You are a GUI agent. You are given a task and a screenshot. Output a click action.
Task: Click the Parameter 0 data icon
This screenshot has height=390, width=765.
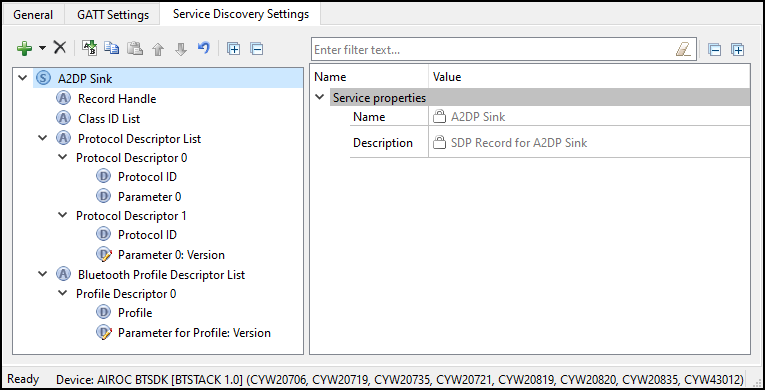pyautogui.click(x=103, y=196)
